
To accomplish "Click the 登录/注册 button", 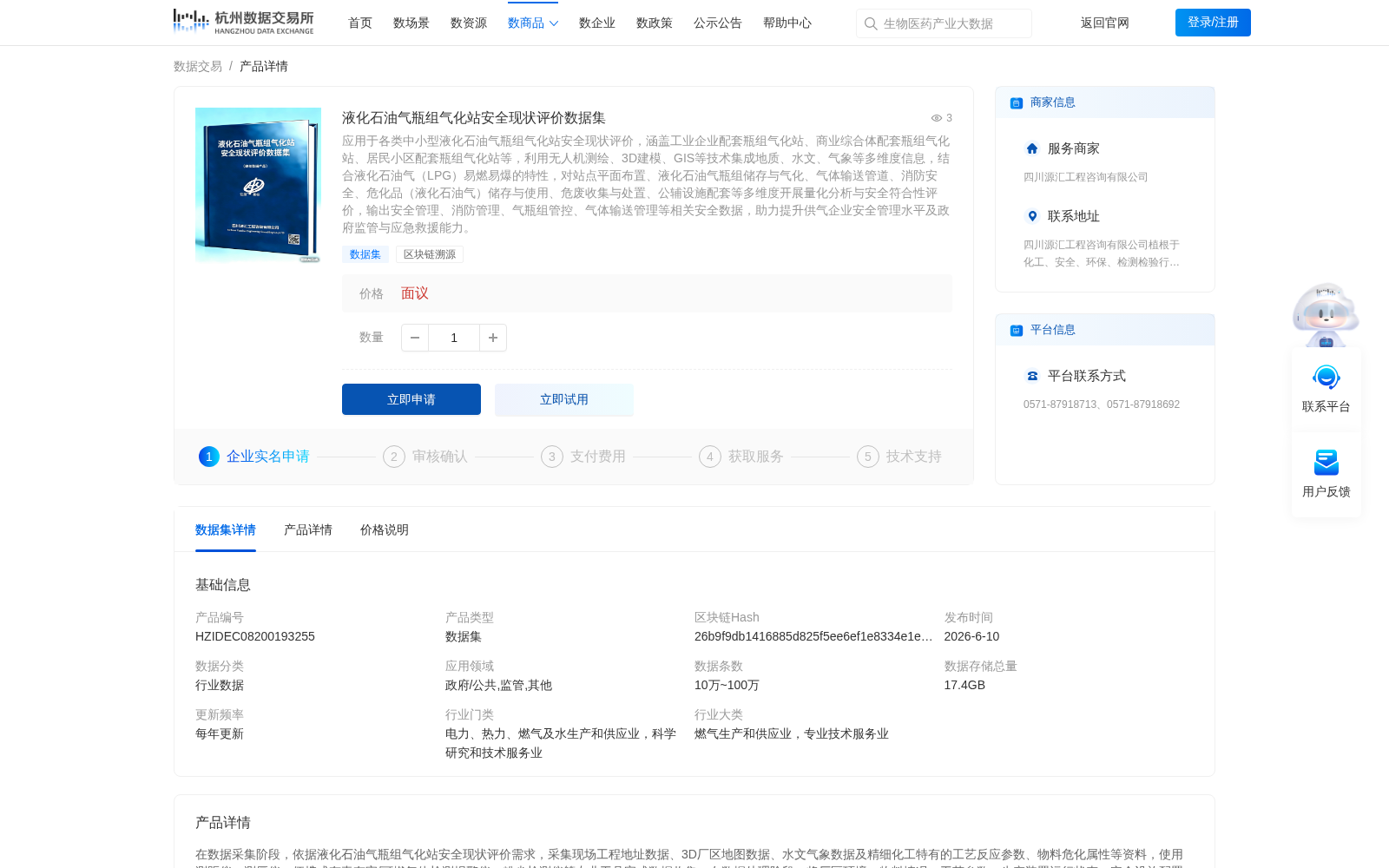I will (1213, 23).
